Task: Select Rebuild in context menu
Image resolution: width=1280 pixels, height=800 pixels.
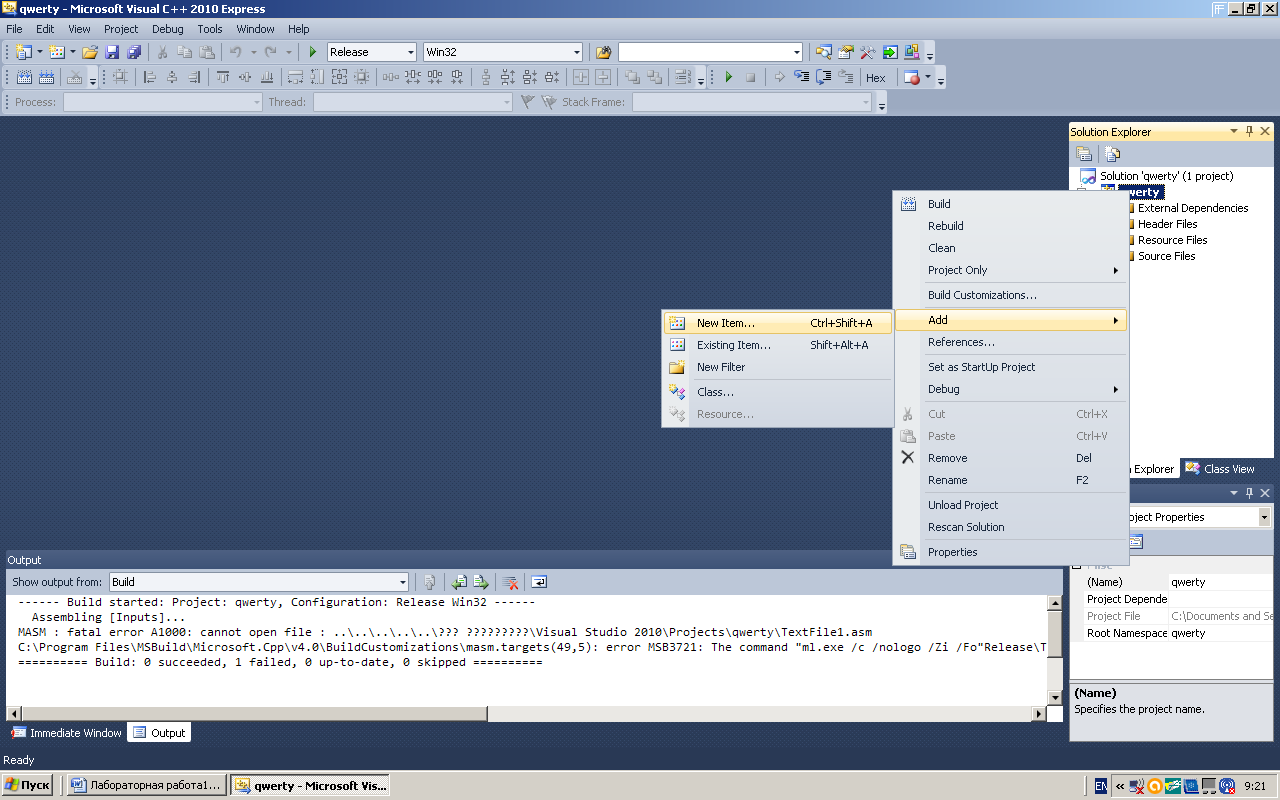Action: point(1011,226)
